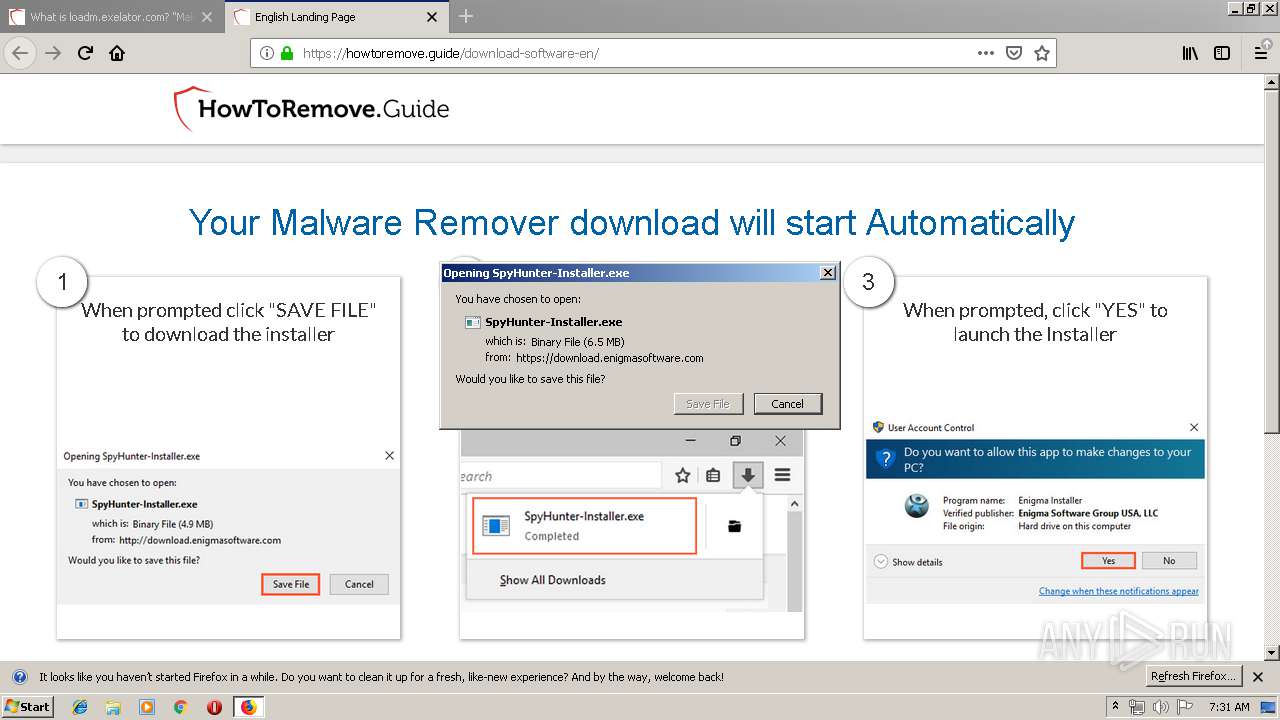
Task: Open the volume control in tray
Action: click(1161, 707)
